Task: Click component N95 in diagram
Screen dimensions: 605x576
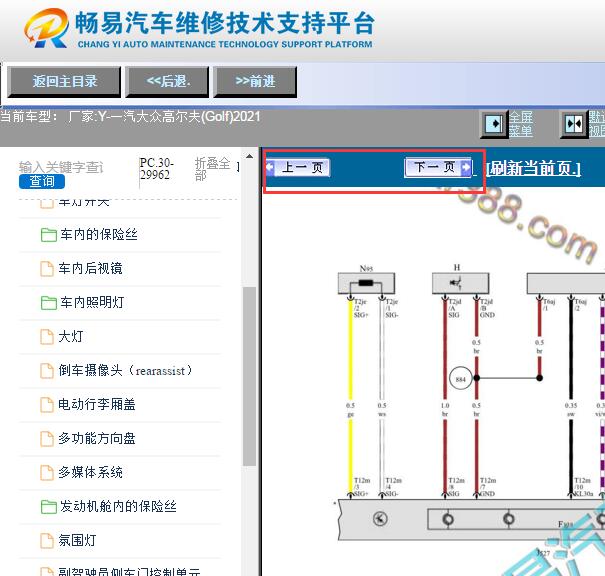Action: coord(366,283)
